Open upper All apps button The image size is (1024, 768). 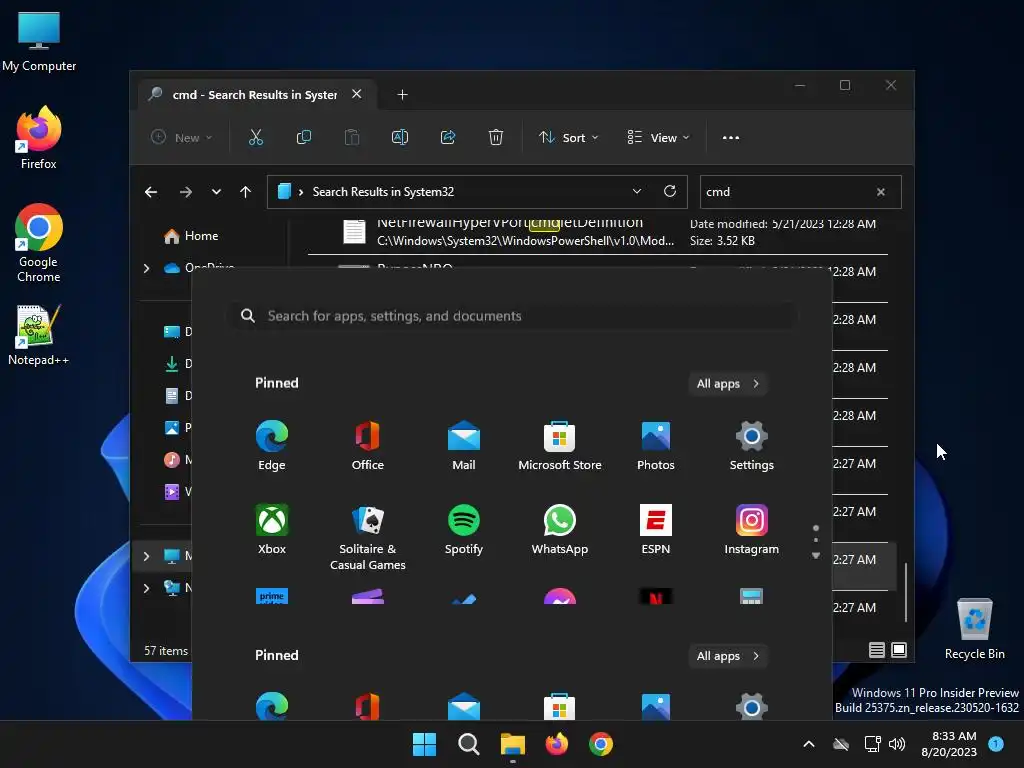point(728,383)
